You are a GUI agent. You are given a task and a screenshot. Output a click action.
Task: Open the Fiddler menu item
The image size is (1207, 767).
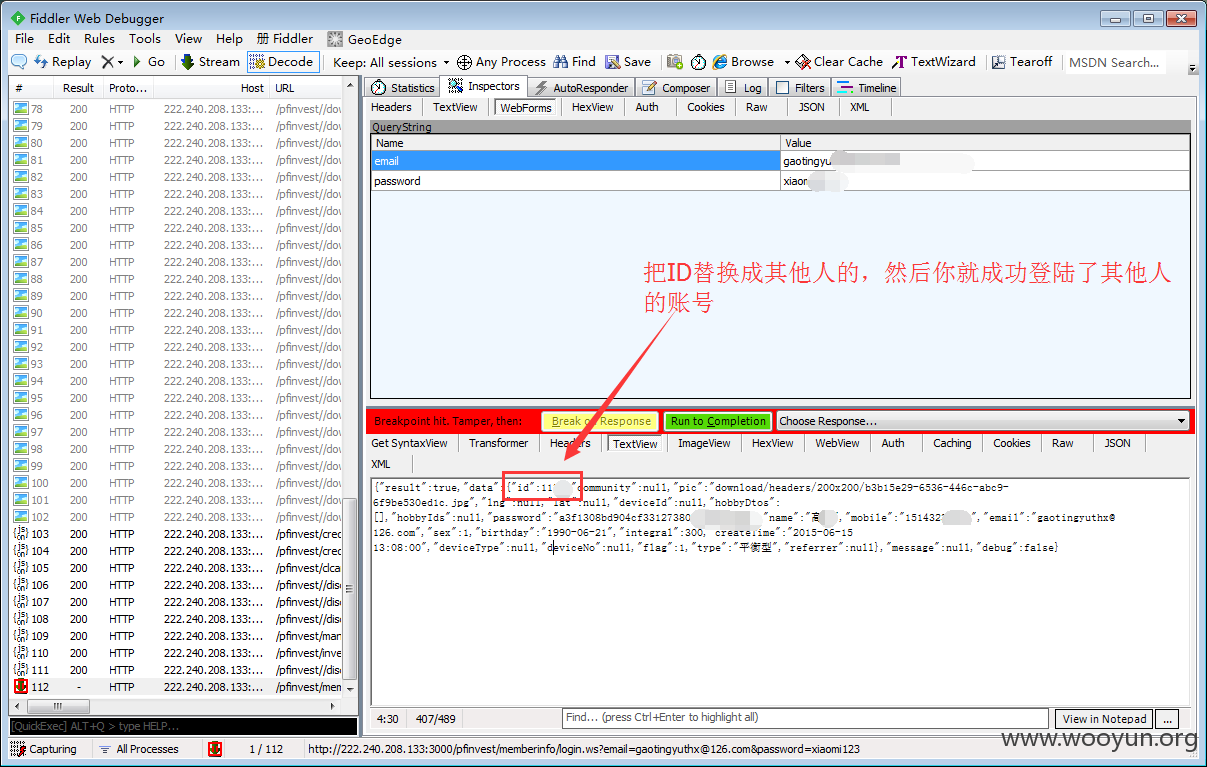(284, 39)
